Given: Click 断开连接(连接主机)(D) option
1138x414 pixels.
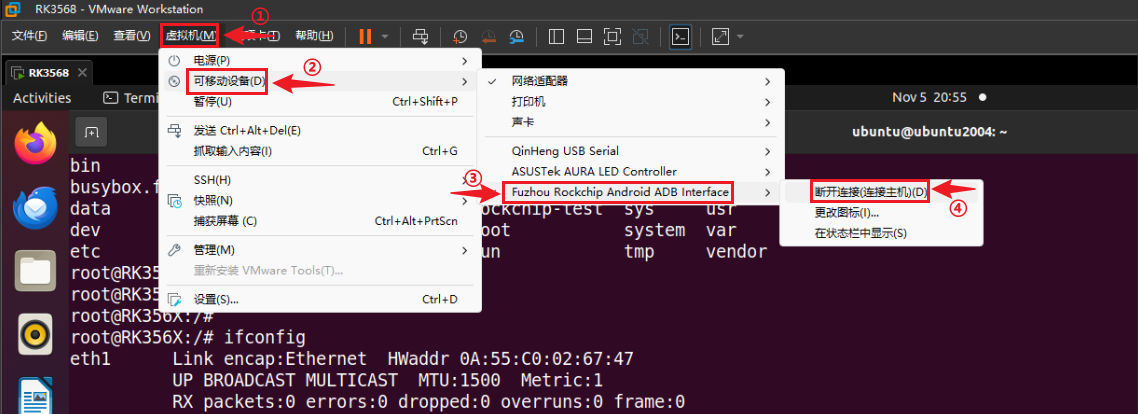Looking at the screenshot, I should click(x=870, y=191).
